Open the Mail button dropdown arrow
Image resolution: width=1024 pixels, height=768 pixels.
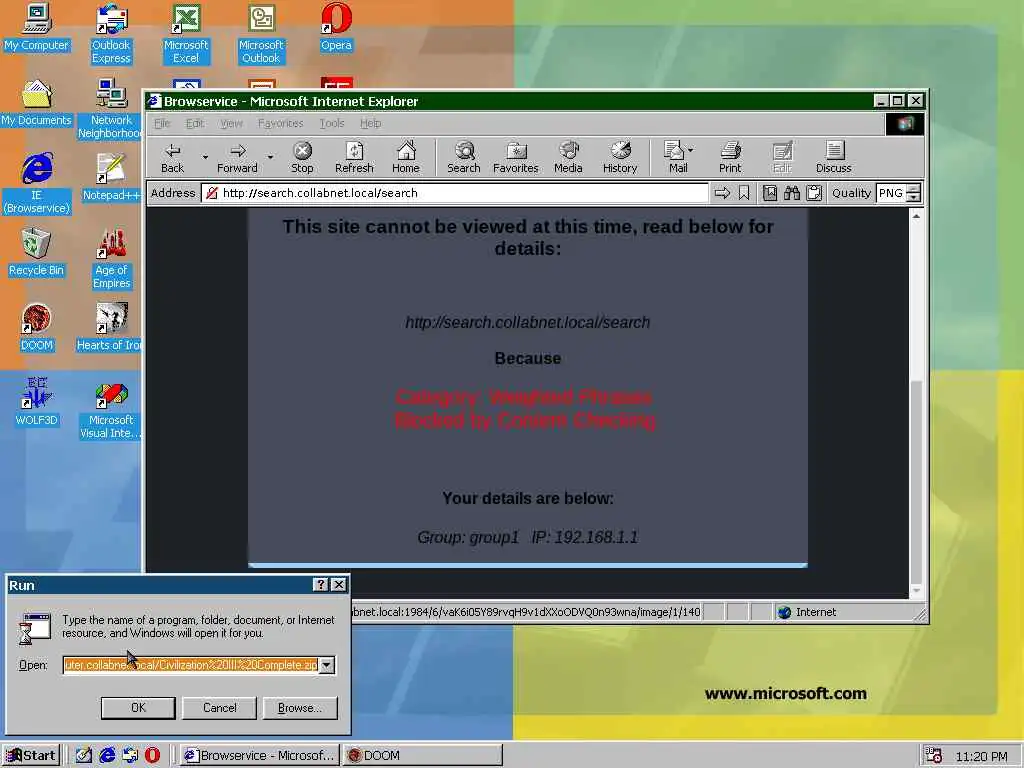691,150
